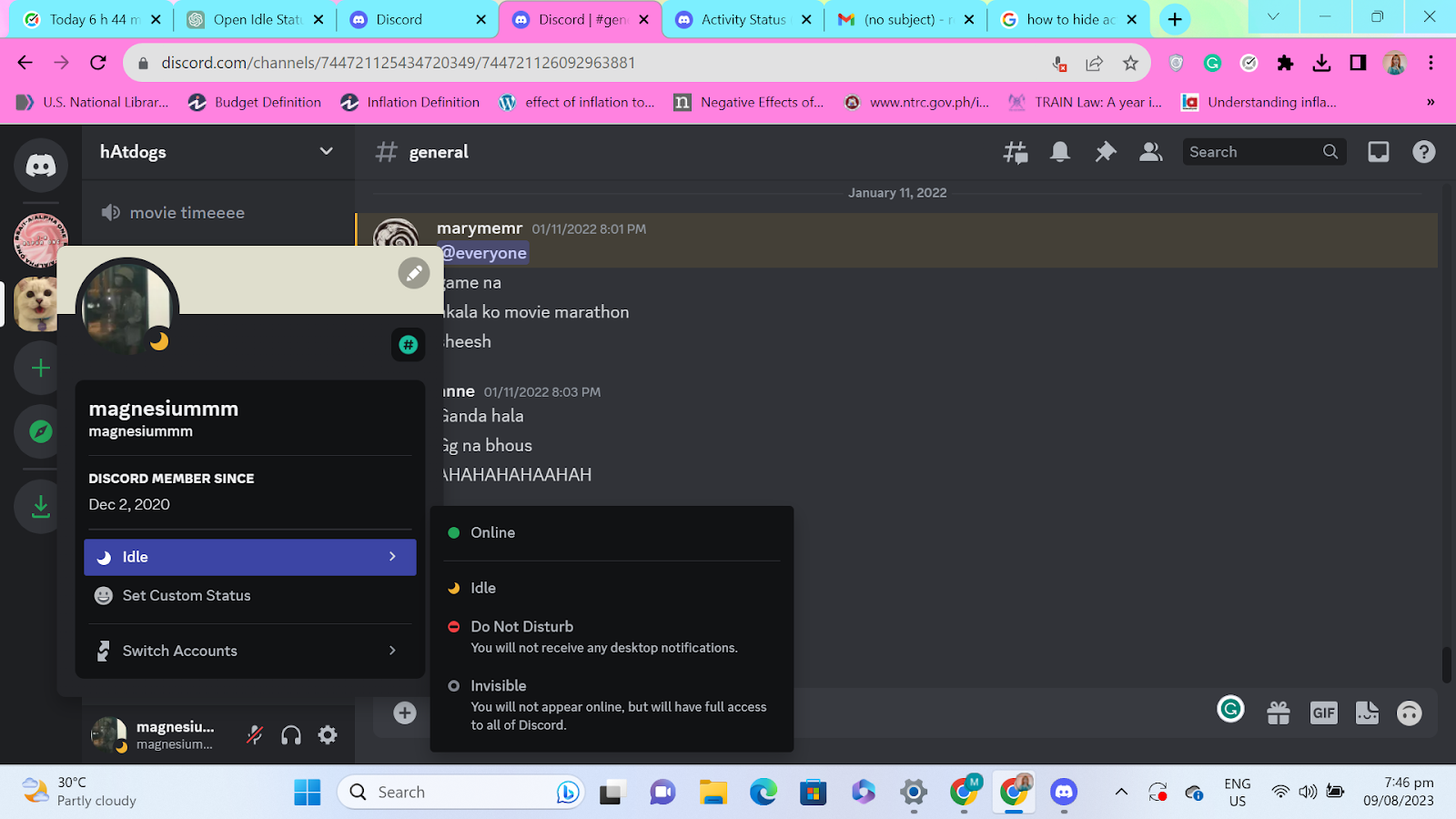Open Windows Start menu
This screenshot has width=1456, height=819.
pyautogui.click(x=308, y=792)
